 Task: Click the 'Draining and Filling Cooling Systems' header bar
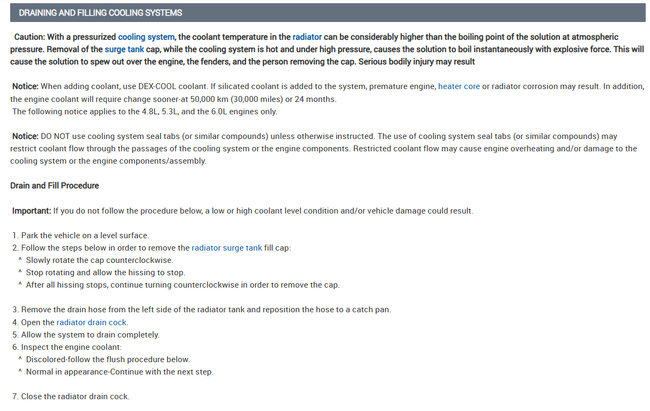[x=101, y=13]
